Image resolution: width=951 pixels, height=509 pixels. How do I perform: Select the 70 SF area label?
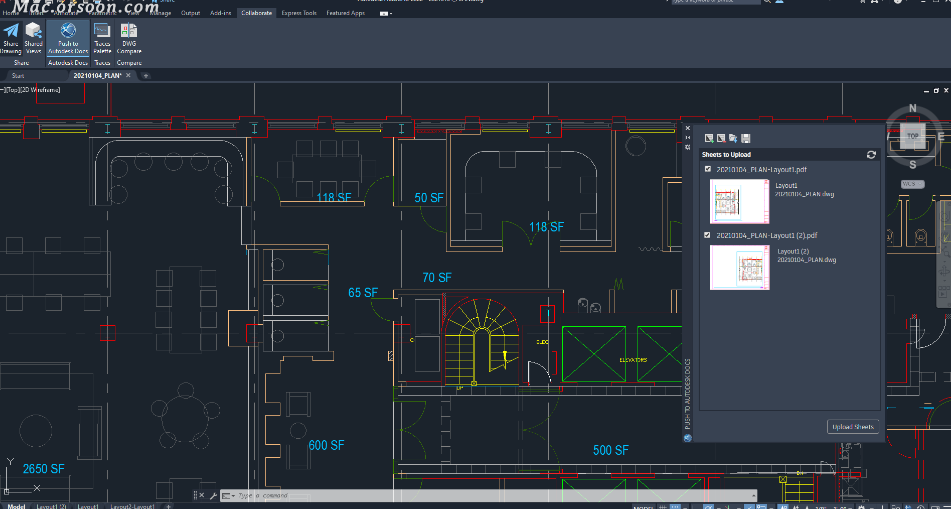click(x=437, y=278)
